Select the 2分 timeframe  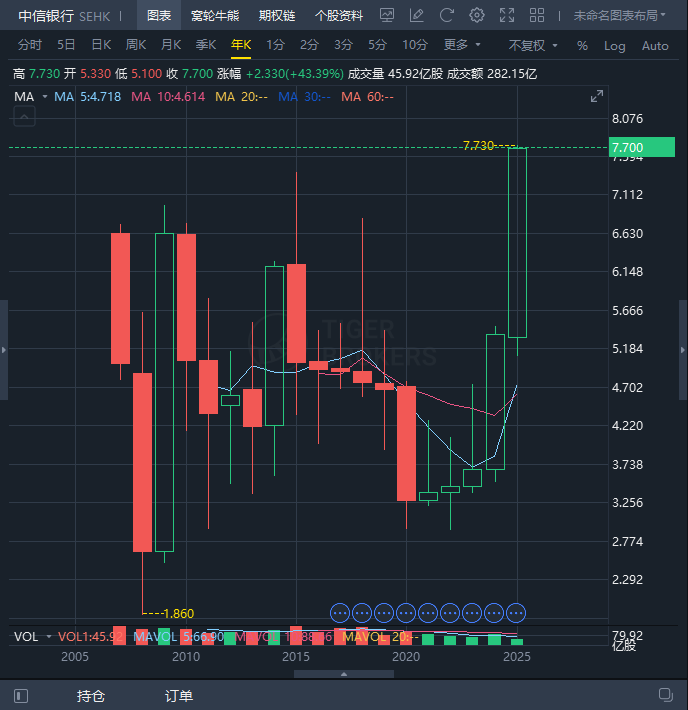(x=309, y=45)
